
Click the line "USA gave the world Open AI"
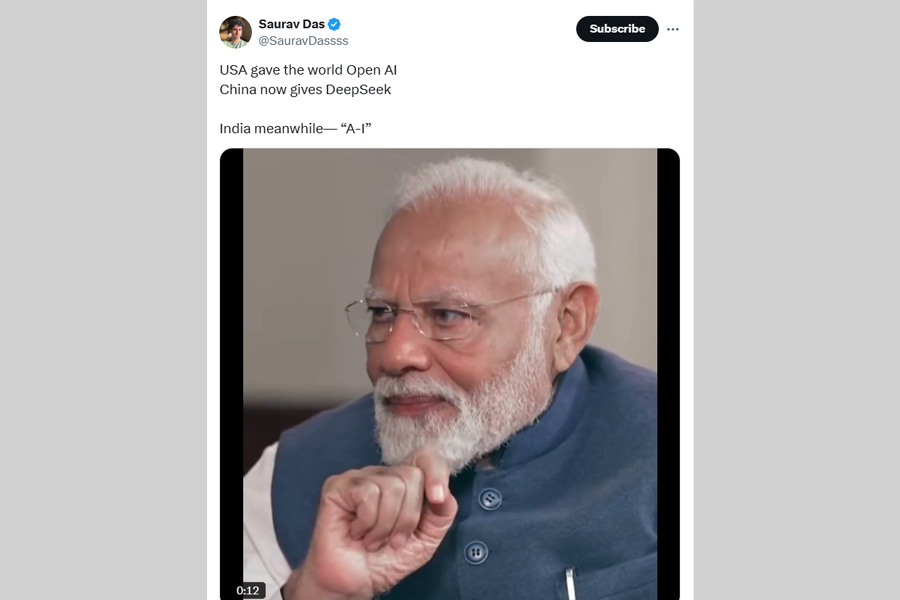[308, 70]
